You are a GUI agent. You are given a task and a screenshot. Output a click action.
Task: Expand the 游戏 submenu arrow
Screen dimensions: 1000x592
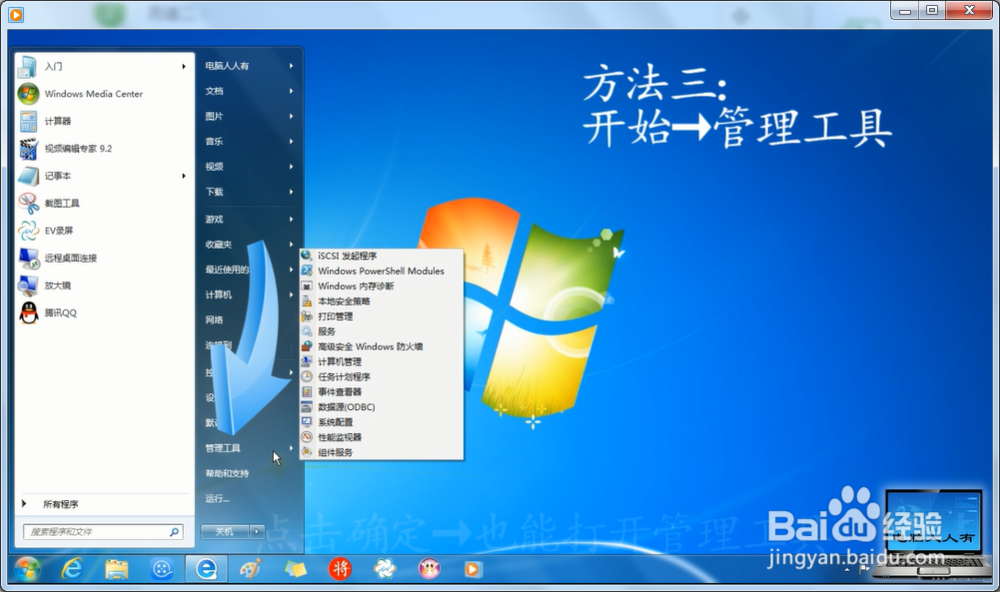point(291,219)
